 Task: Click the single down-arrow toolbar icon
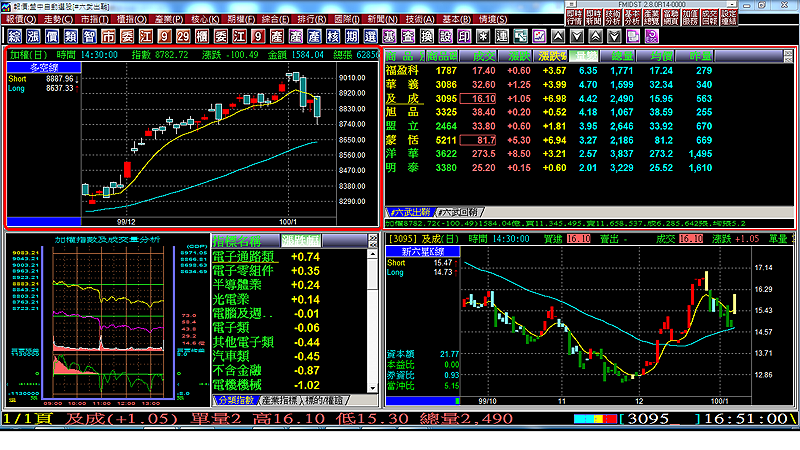pyautogui.click(x=577, y=36)
